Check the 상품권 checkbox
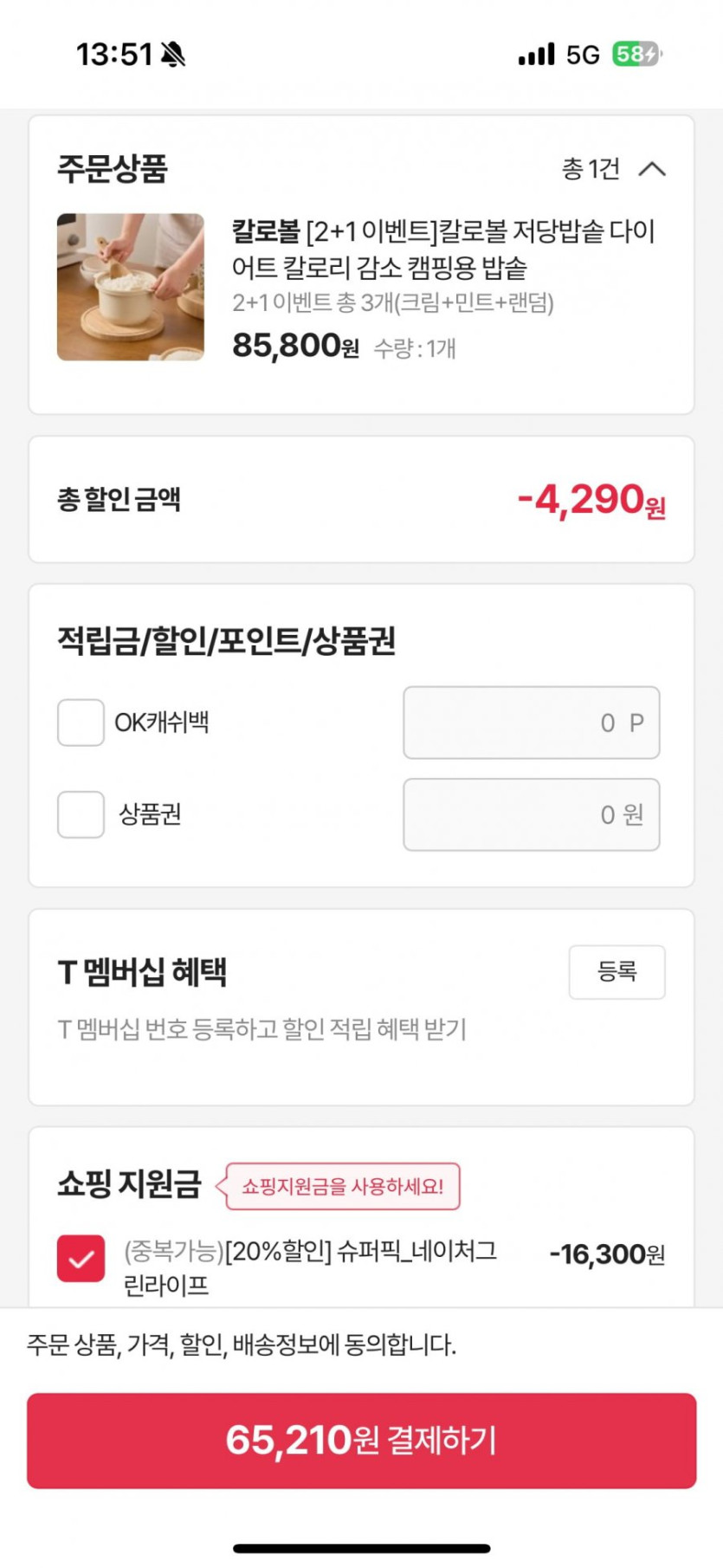This screenshot has height=1568, width=723. (x=81, y=814)
